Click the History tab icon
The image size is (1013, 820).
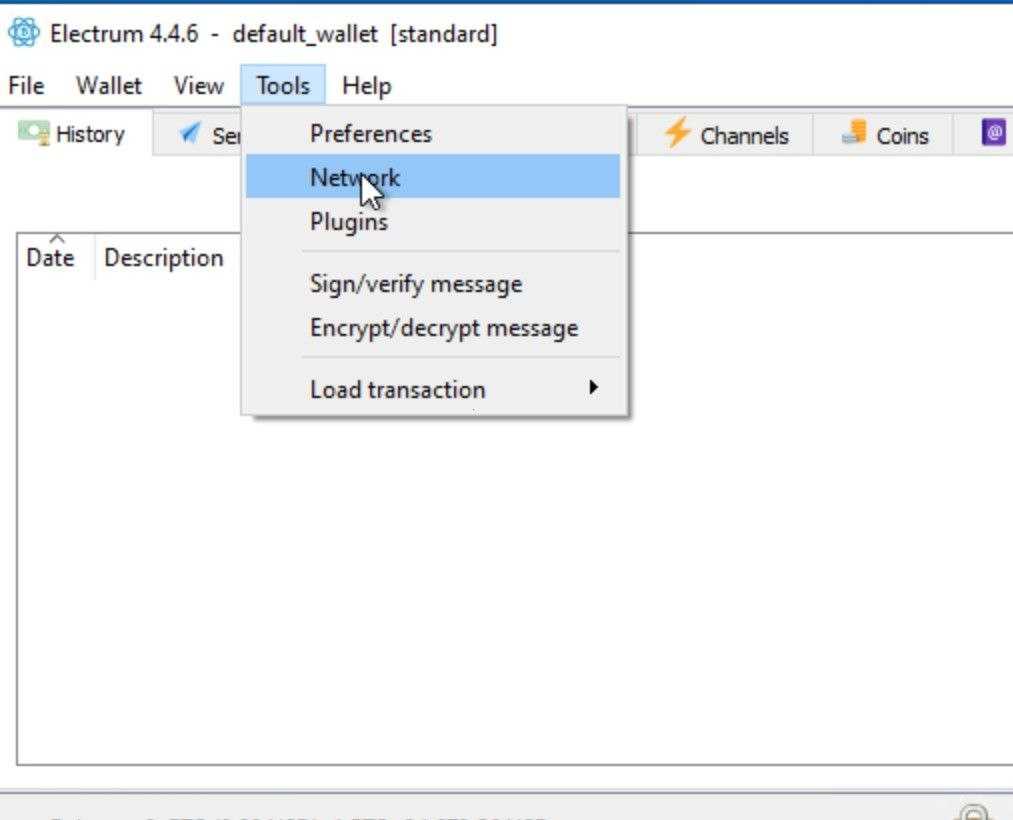tap(34, 133)
